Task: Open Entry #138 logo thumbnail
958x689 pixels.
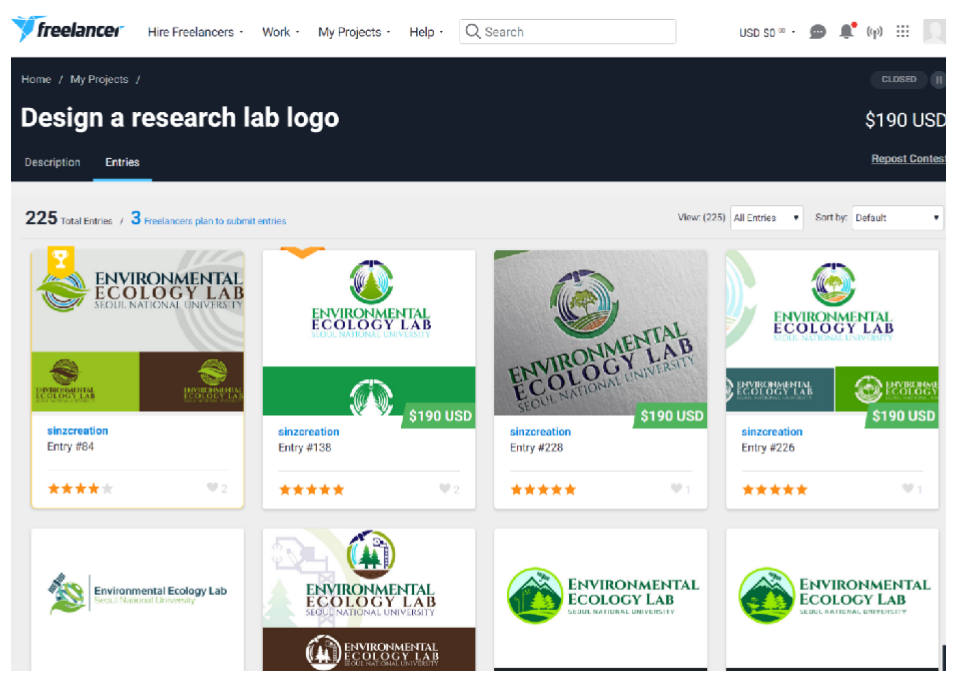Action: pyautogui.click(x=369, y=332)
